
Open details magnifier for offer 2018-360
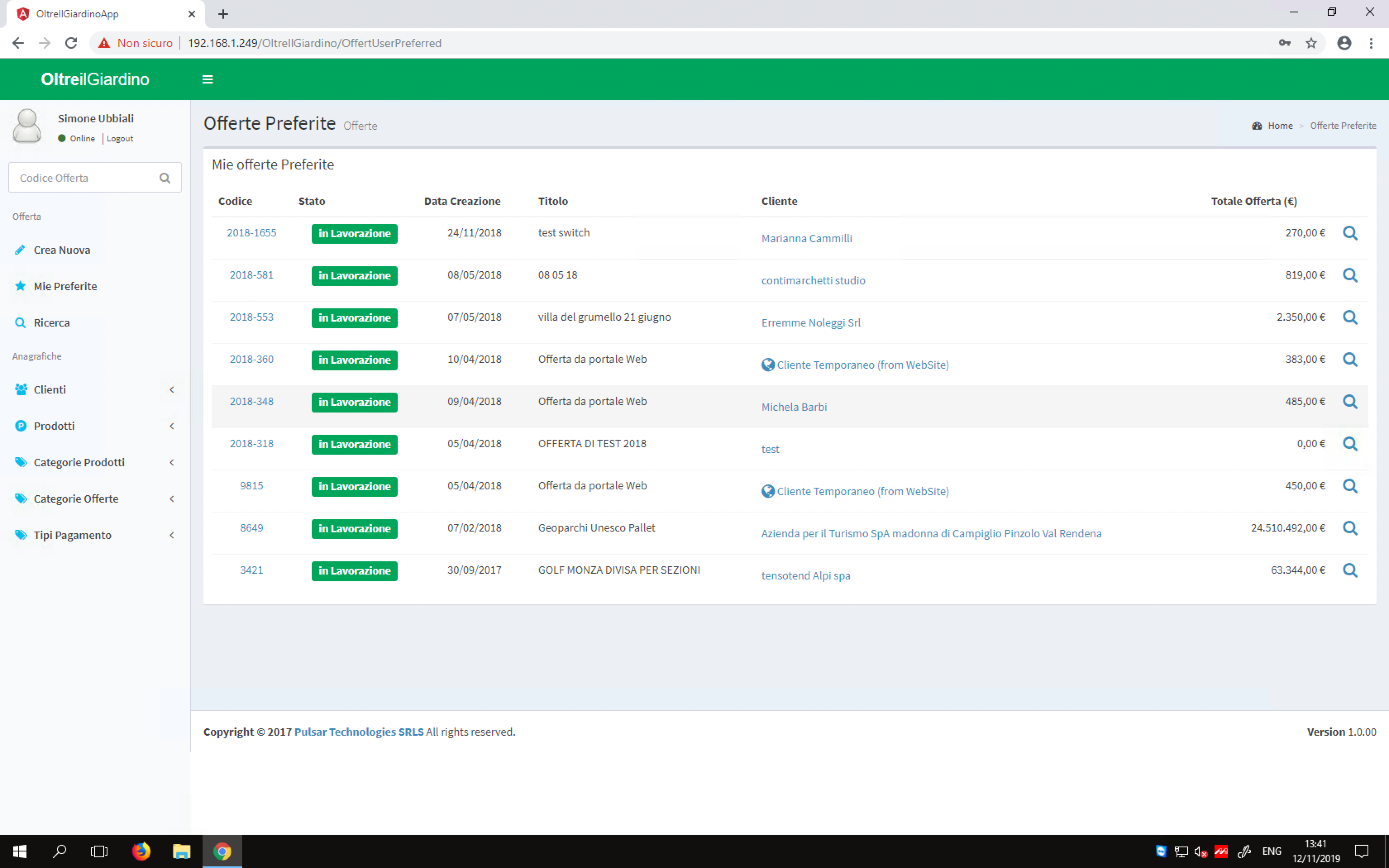(1350, 359)
